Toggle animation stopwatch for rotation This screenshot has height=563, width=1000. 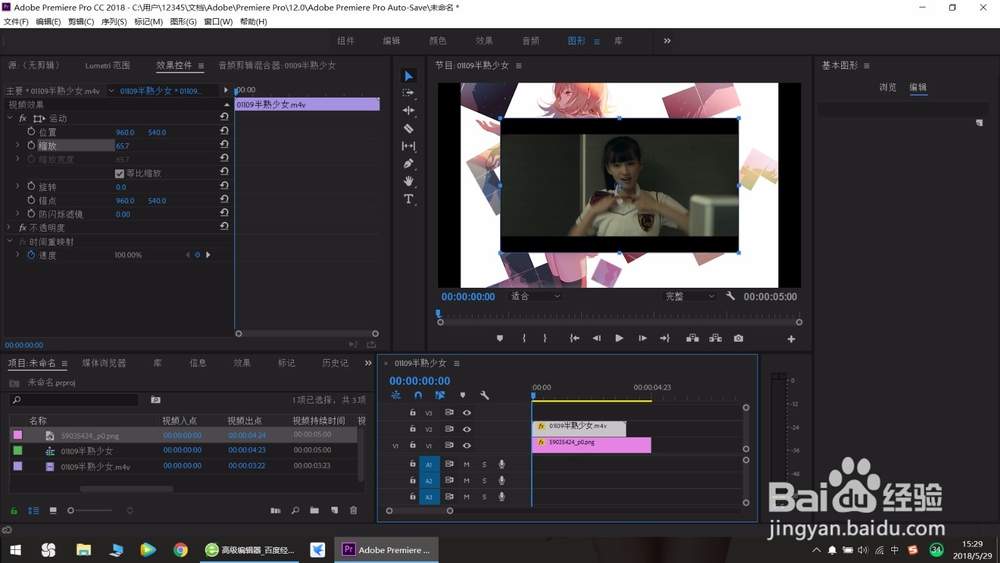coord(31,186)
